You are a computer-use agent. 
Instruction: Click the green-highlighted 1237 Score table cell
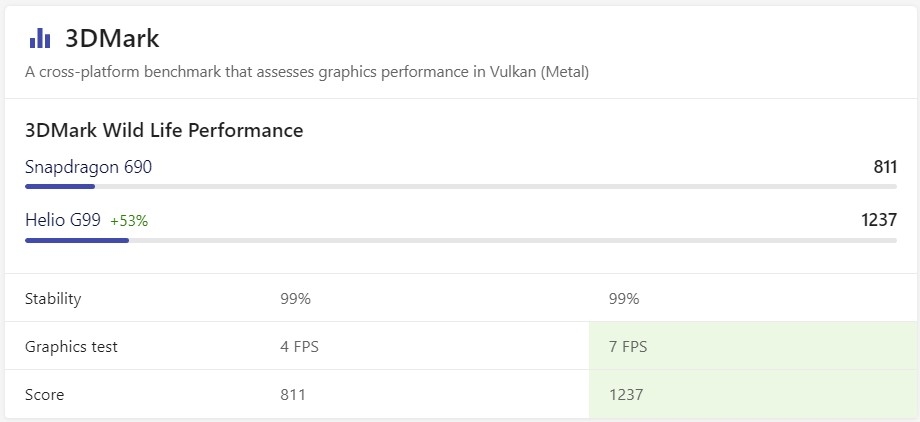[625, 395]
